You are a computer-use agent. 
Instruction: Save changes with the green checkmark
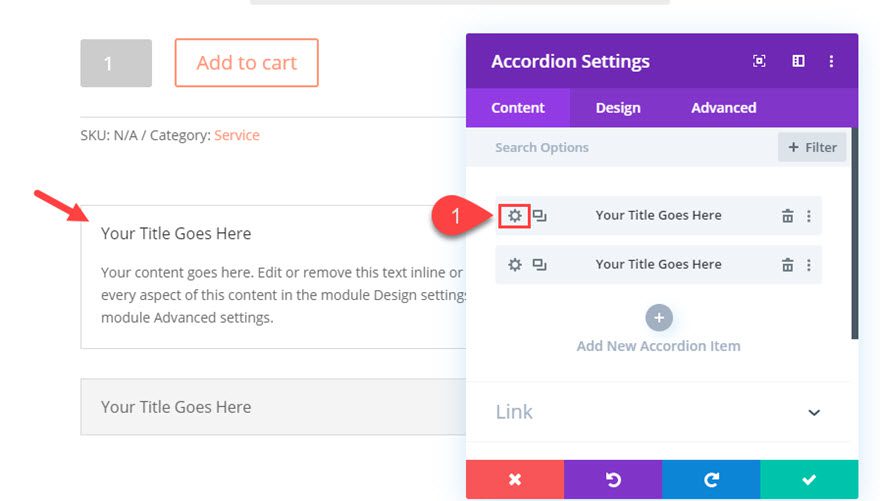click(x=809, y=480)
